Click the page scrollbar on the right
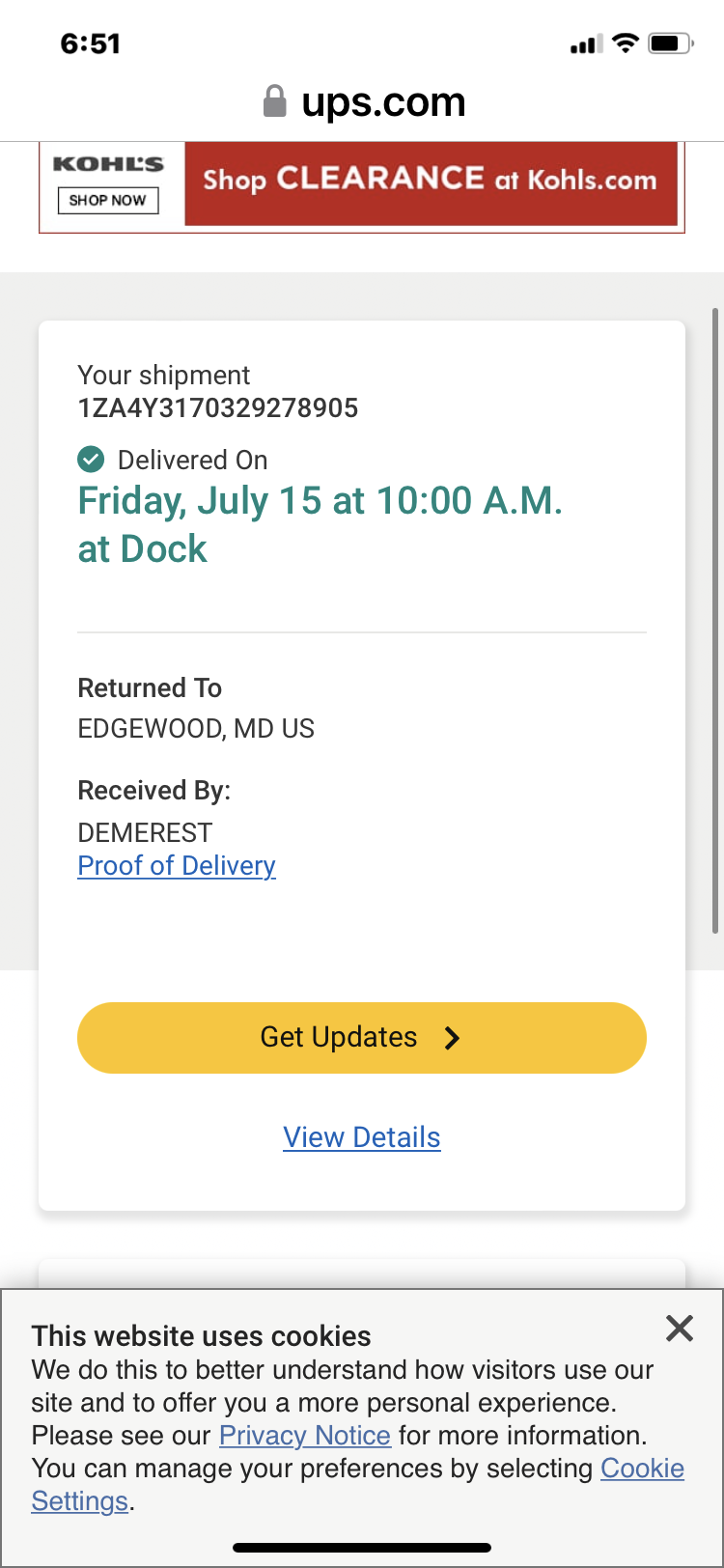Viewport: 724px width, 1568px height. [x=714, y=618]
